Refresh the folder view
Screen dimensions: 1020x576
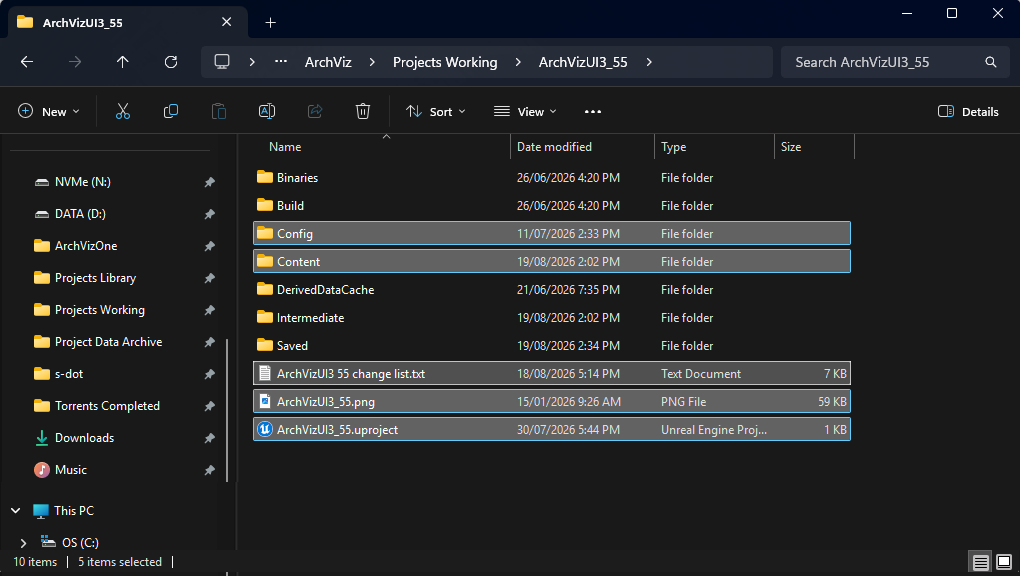(x=170, y=62)
